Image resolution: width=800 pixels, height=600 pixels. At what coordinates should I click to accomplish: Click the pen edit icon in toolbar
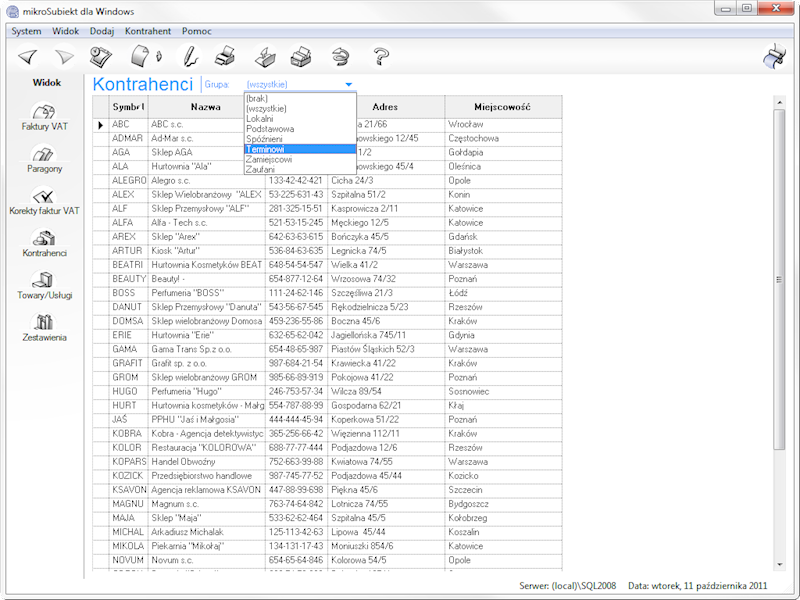click(x=188, y=55)
